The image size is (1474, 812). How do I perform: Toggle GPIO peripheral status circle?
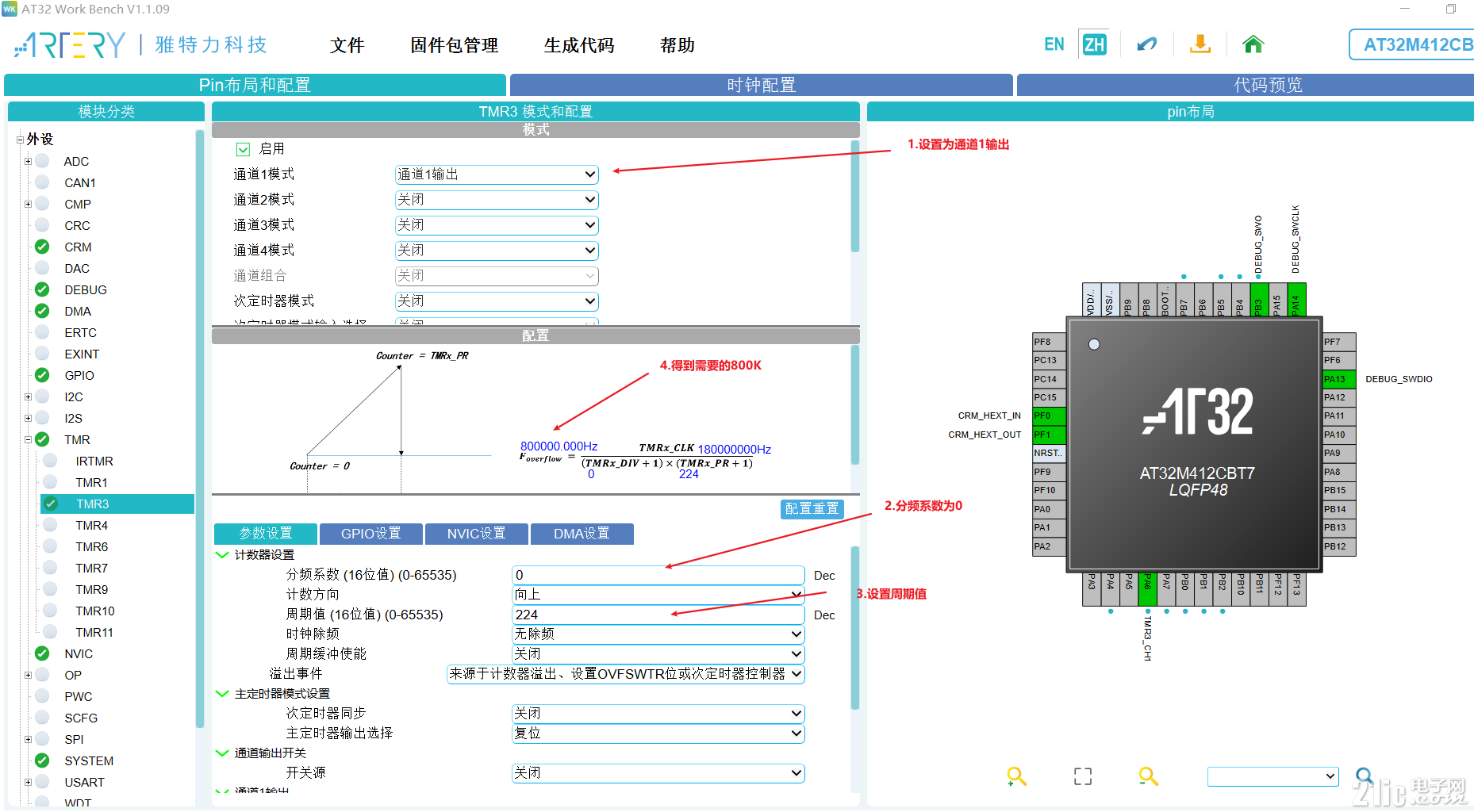point(42,375)
